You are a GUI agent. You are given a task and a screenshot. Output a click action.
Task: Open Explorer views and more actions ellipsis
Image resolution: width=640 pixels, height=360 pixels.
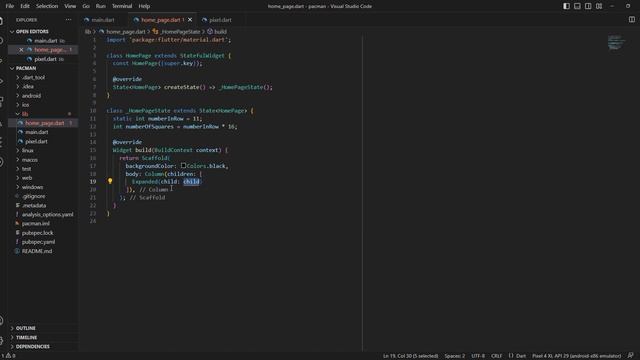click(x=69, y=20)
